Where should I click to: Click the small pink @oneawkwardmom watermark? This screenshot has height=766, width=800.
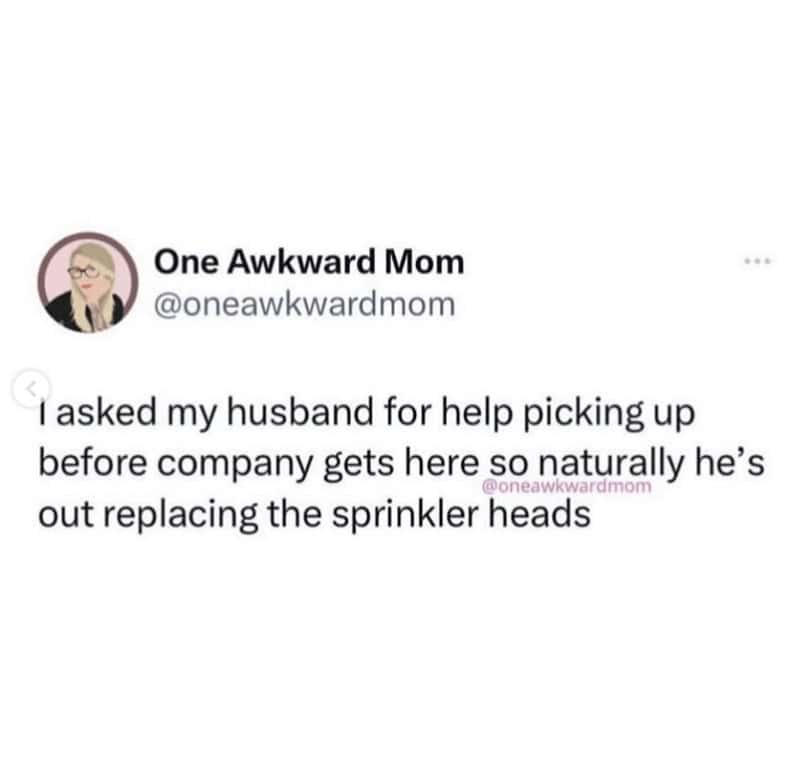click(566, 487)
